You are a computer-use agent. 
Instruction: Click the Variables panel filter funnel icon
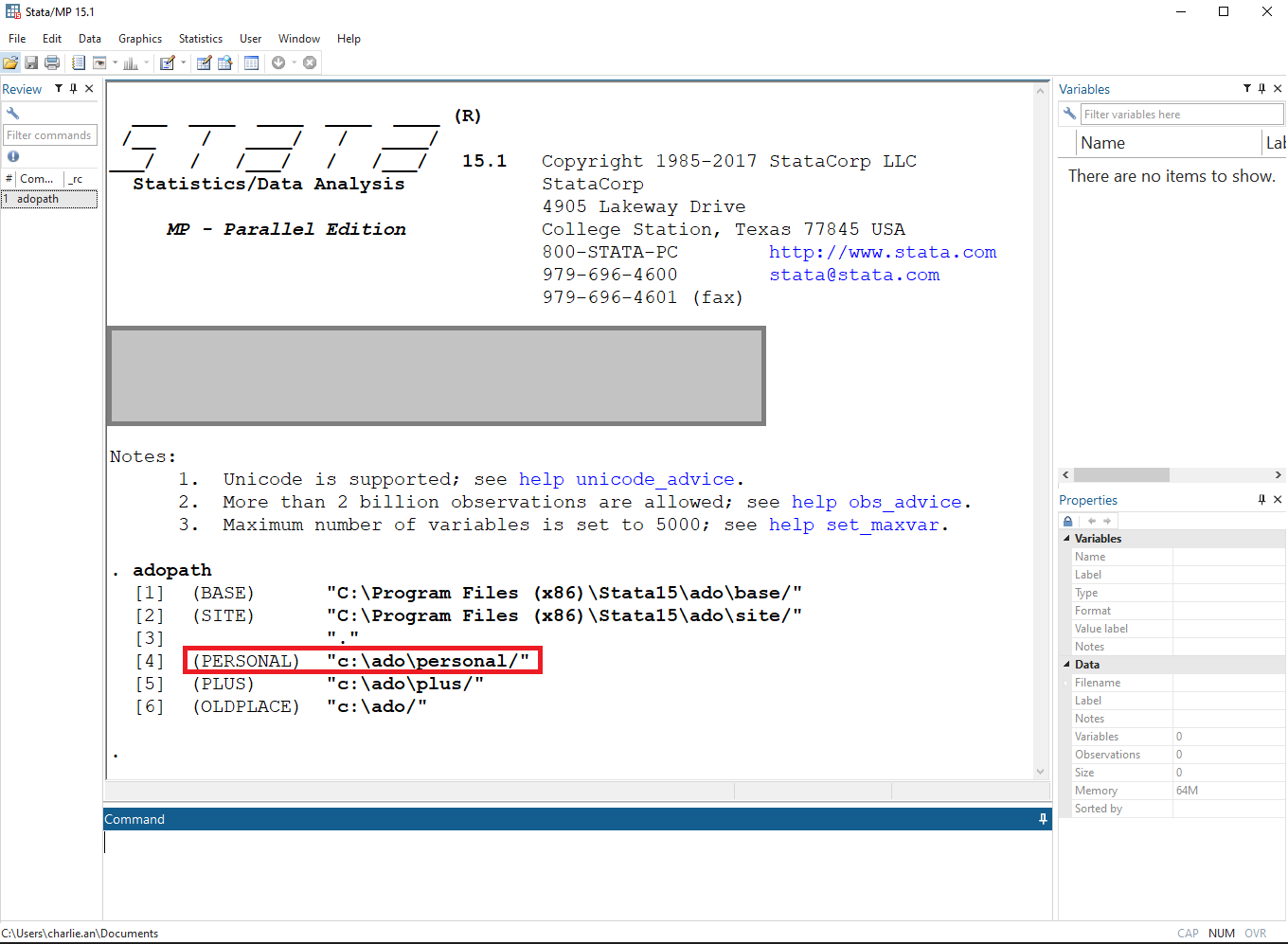click(x=1247, y=88)
